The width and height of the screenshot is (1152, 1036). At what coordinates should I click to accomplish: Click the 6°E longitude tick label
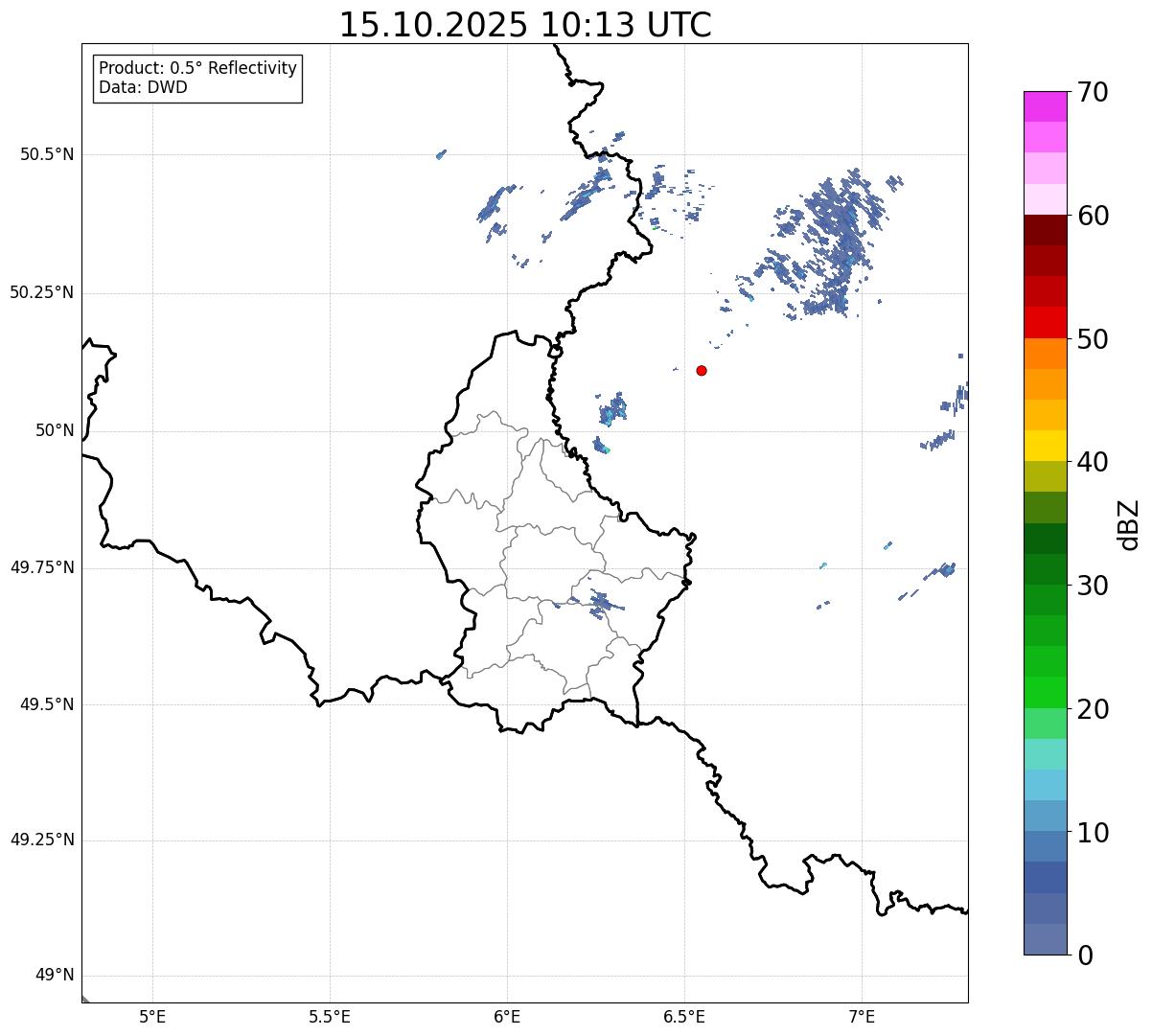(507, 1017)
